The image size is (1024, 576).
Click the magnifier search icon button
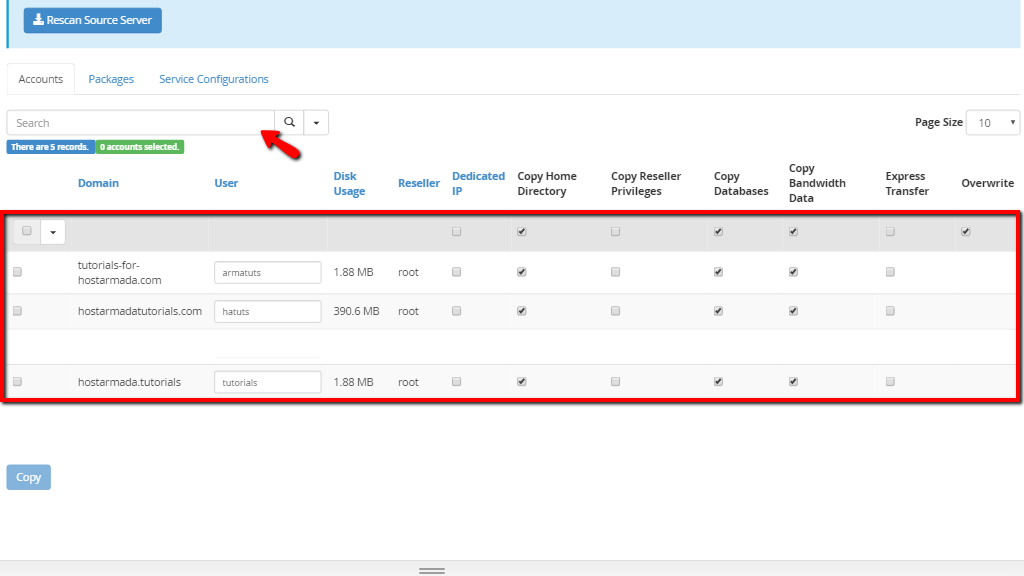[289, 123]
